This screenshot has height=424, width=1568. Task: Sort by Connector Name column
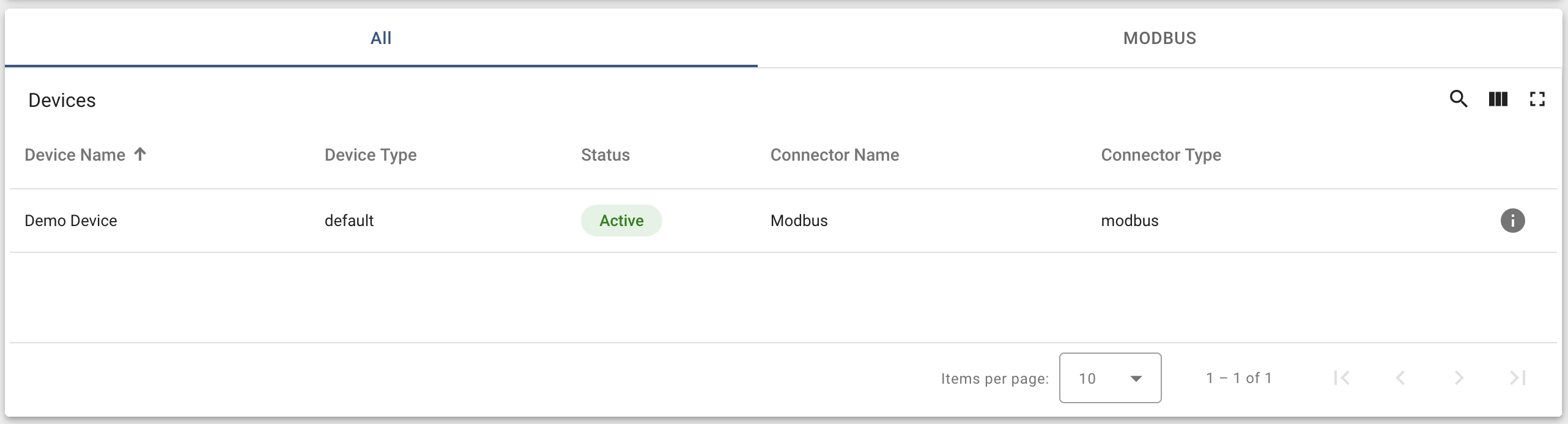pyautogui.click(x=835, y=155)
